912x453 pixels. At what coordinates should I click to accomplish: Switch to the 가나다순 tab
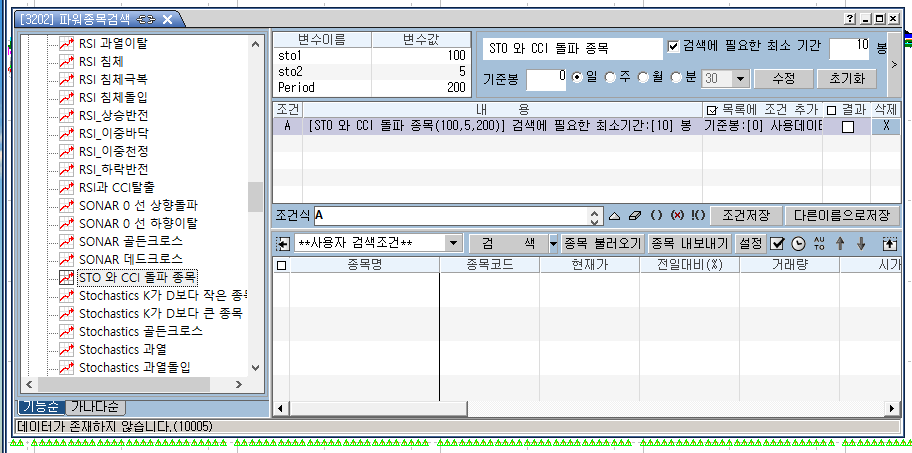click(96, 407)
